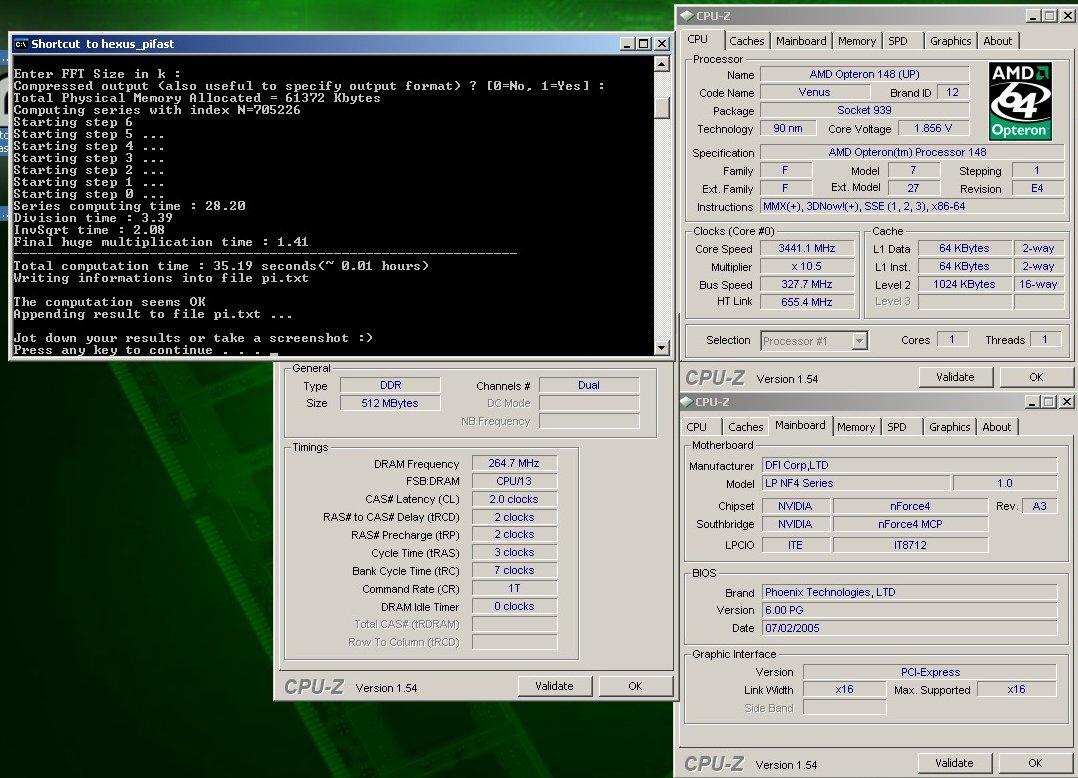The height and width of the screenshot is (778, 1078).
Task: Click OK in top CPU-Z window
Action: (1035, 377)
